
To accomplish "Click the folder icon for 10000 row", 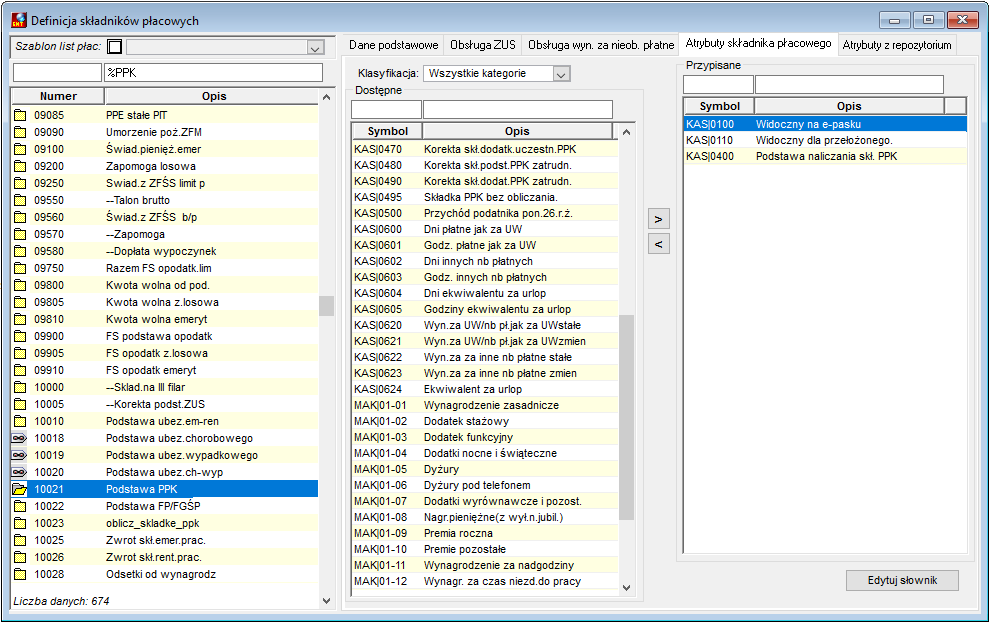I will coord(20,388).
